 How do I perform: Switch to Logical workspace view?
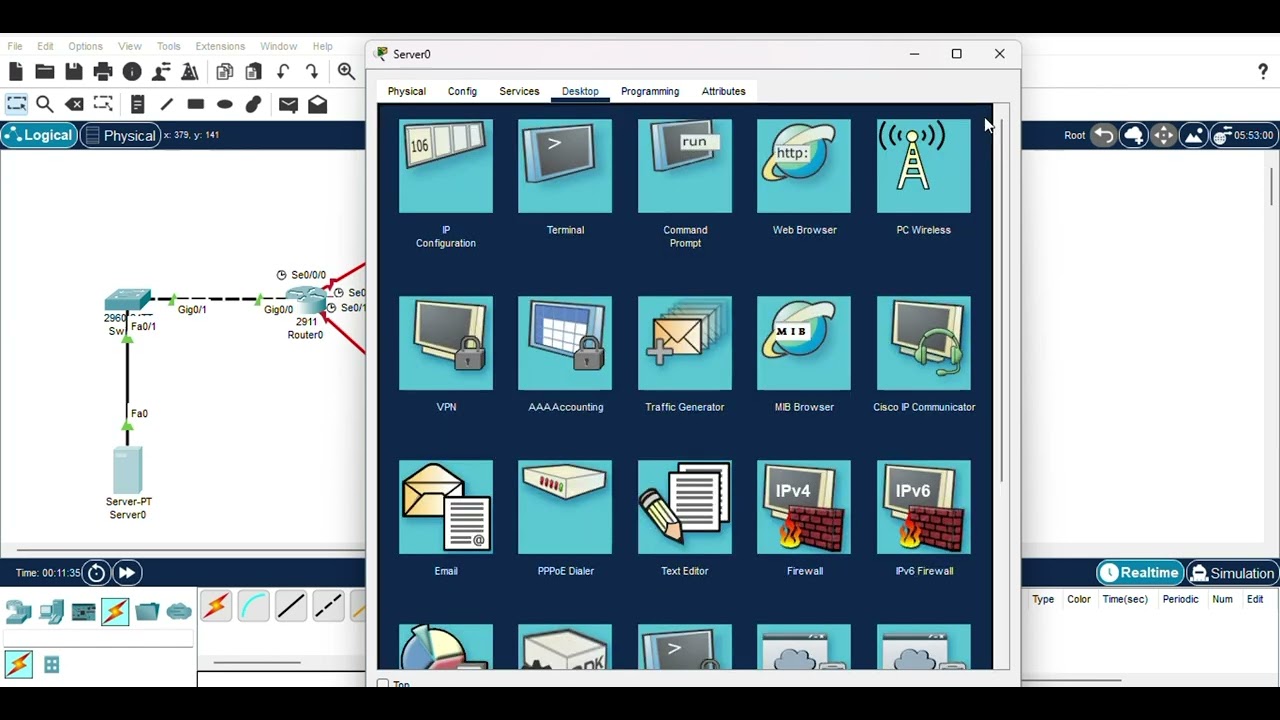click(38, 135)
